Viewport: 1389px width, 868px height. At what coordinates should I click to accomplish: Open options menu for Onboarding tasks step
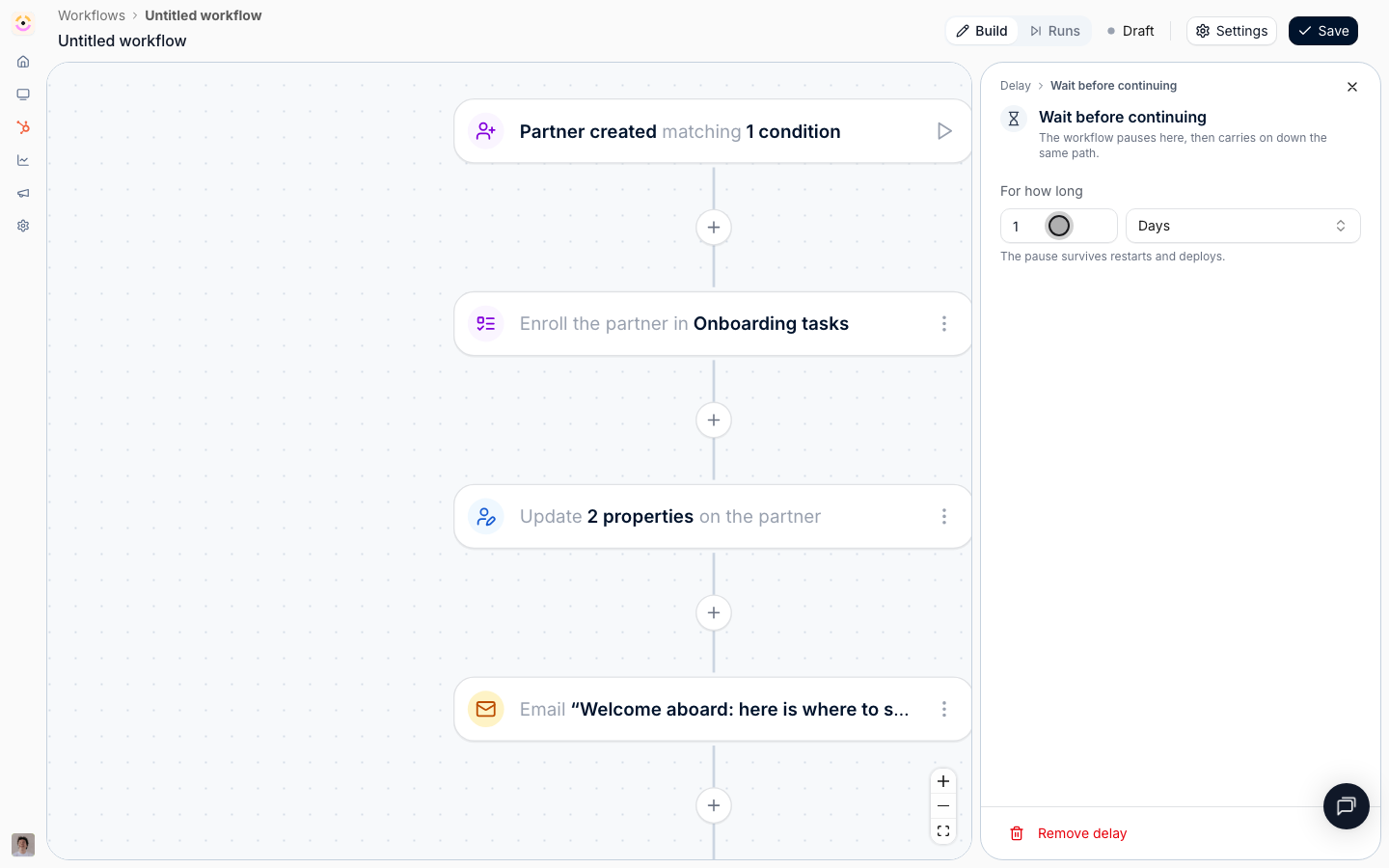[x=944, y=324]
